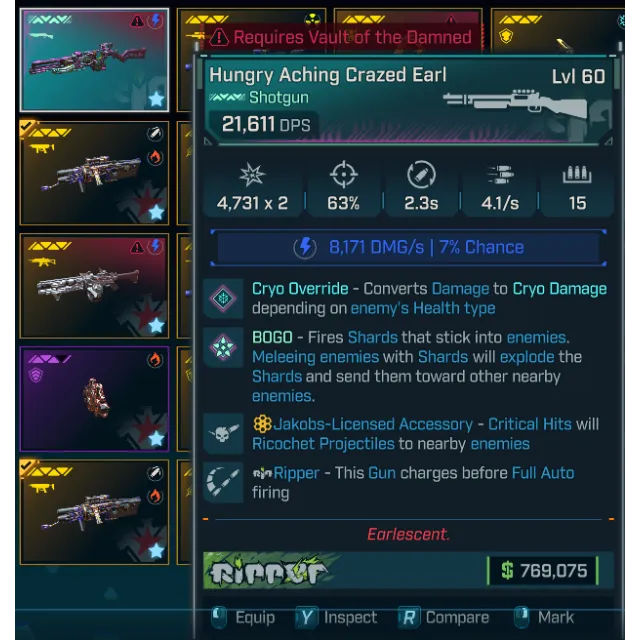Click Inspect button prompt

point(336,617)
